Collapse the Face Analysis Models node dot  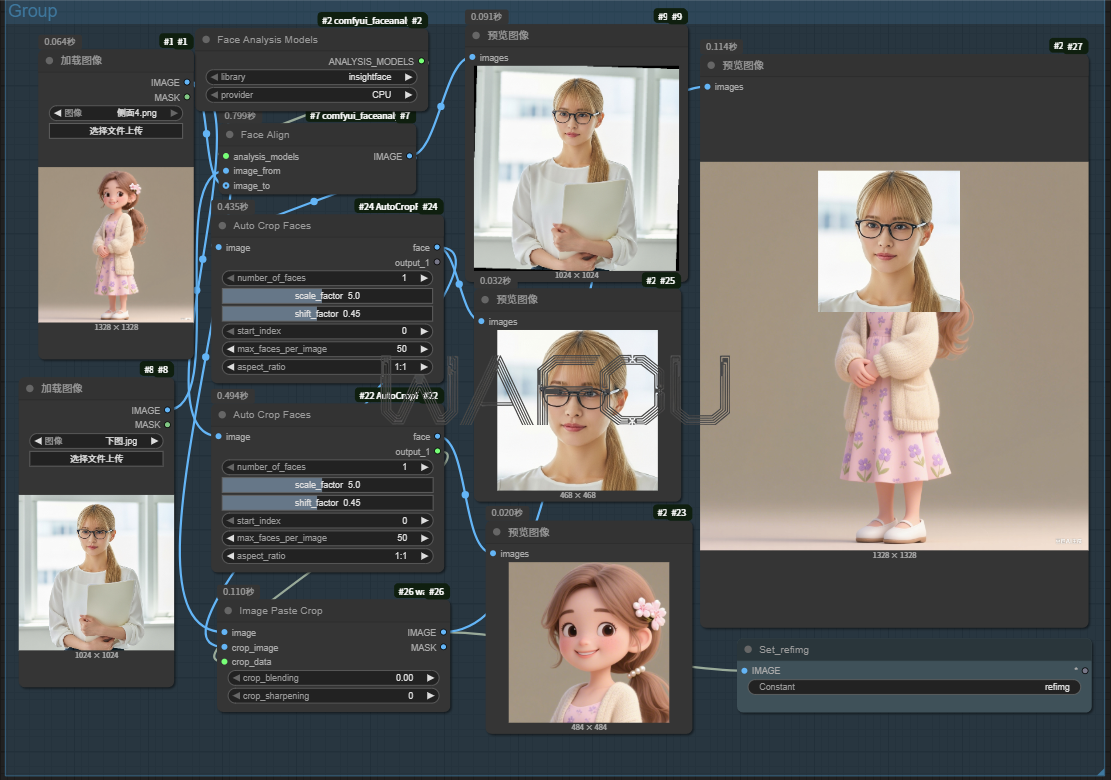206,40
